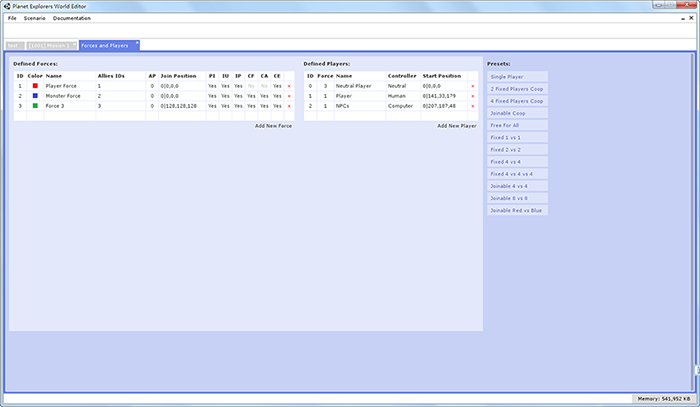Apply the 2 Fixed Players Coop preset
The height and width of the screenshot is (407, 700).
[517, 89]
